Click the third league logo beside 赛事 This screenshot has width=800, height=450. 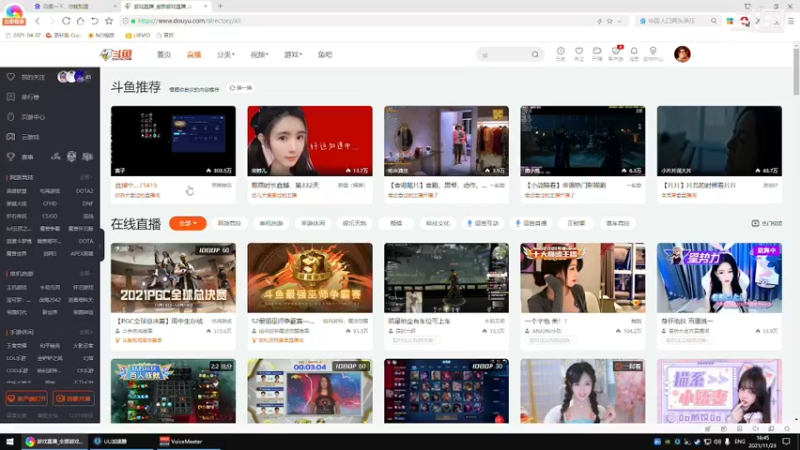click(88, 157)
